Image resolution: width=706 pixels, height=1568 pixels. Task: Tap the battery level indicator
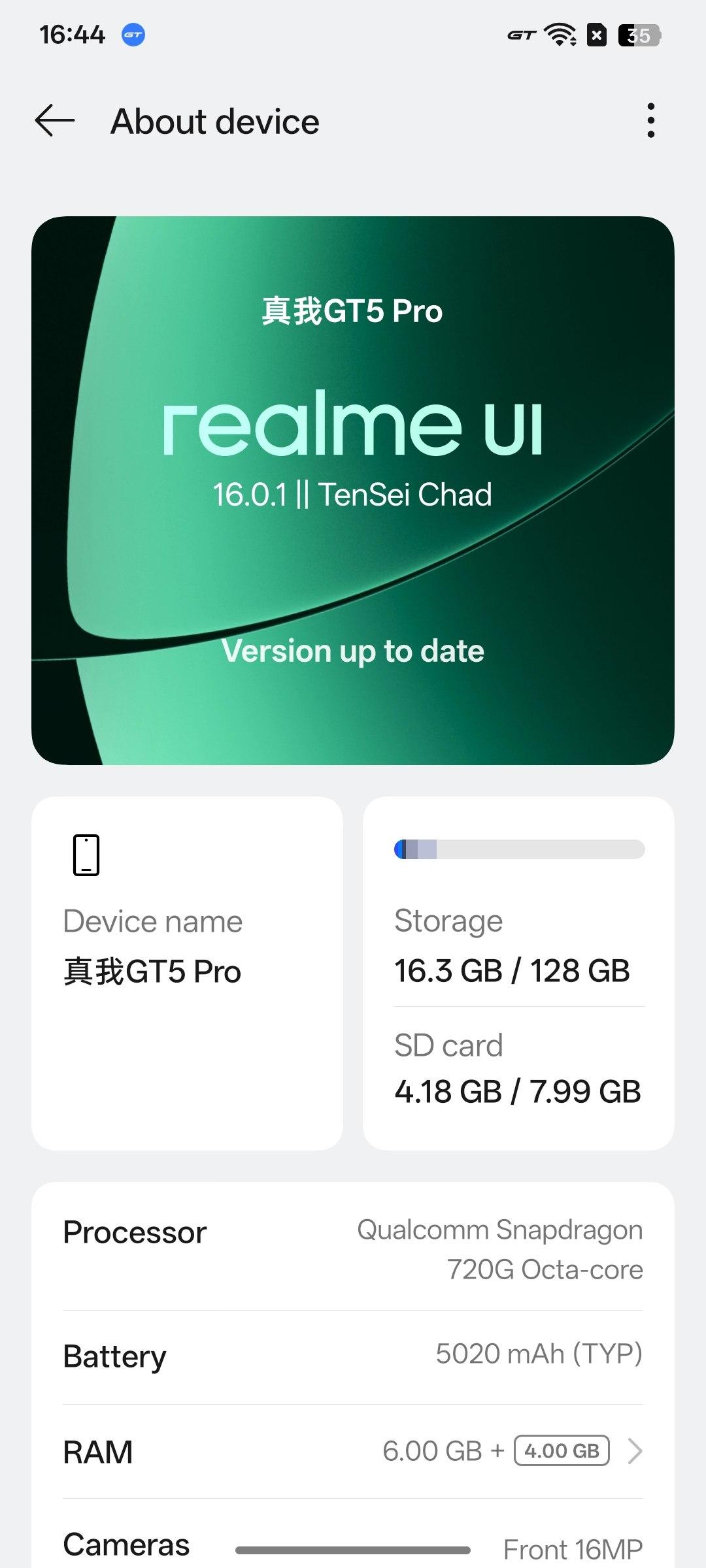(639, 35)
